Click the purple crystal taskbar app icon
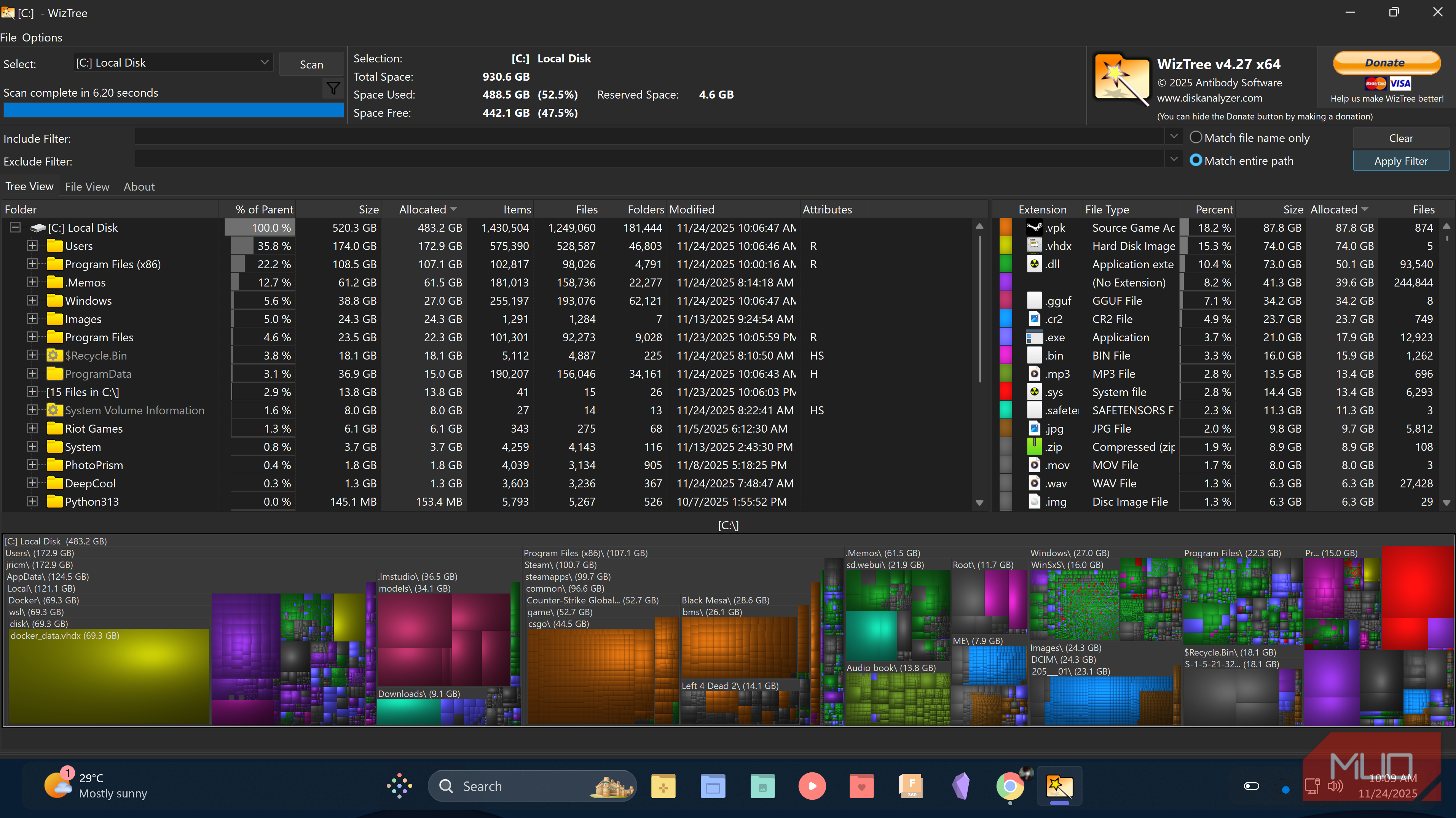 (961, 786)
